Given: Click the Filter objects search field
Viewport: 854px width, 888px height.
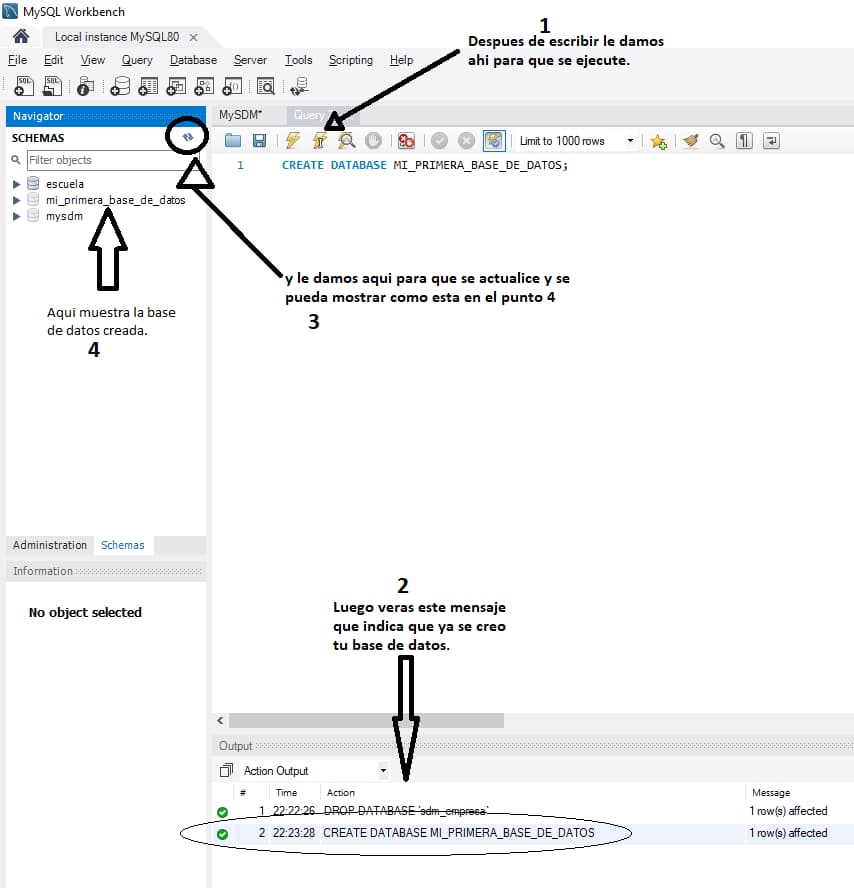Looking at the screenshot, I should pos(113,160).
